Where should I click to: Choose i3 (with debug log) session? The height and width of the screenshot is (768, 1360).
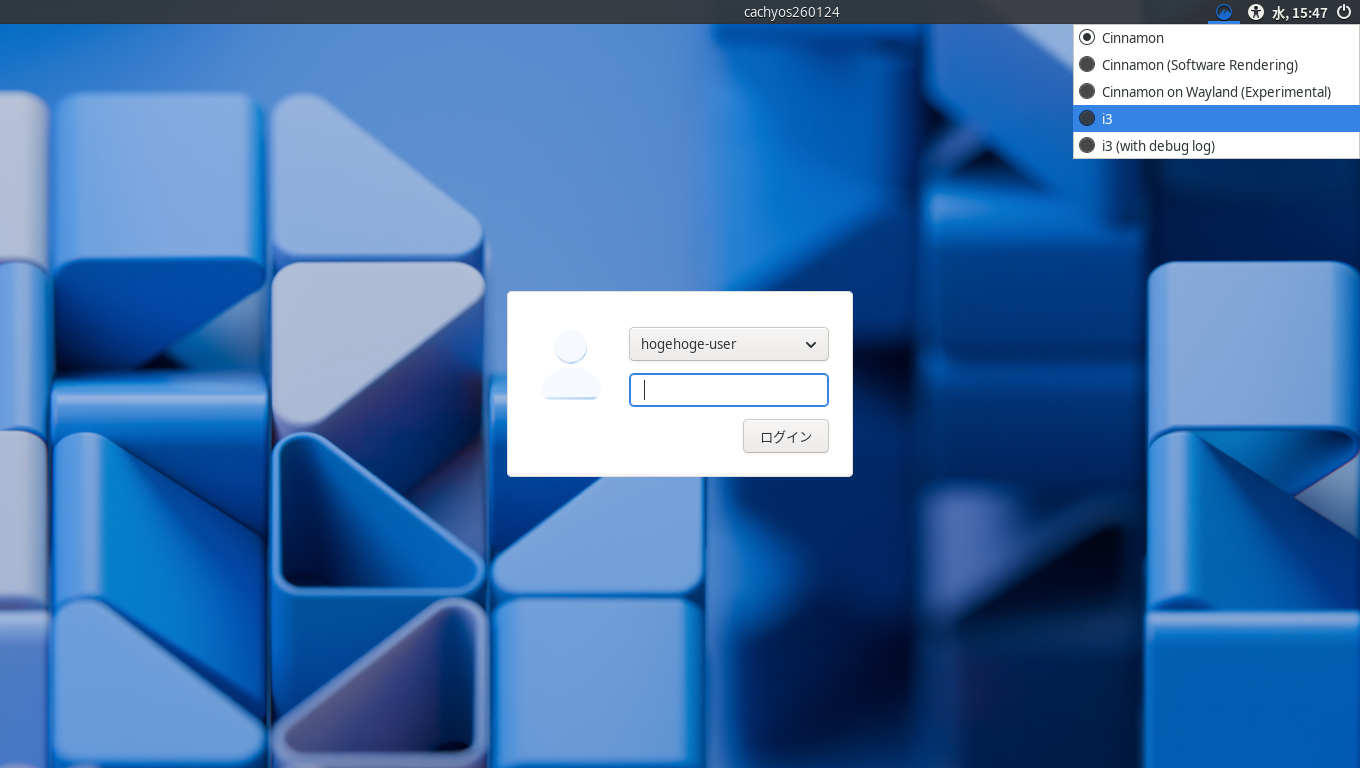pos(1216,146)
